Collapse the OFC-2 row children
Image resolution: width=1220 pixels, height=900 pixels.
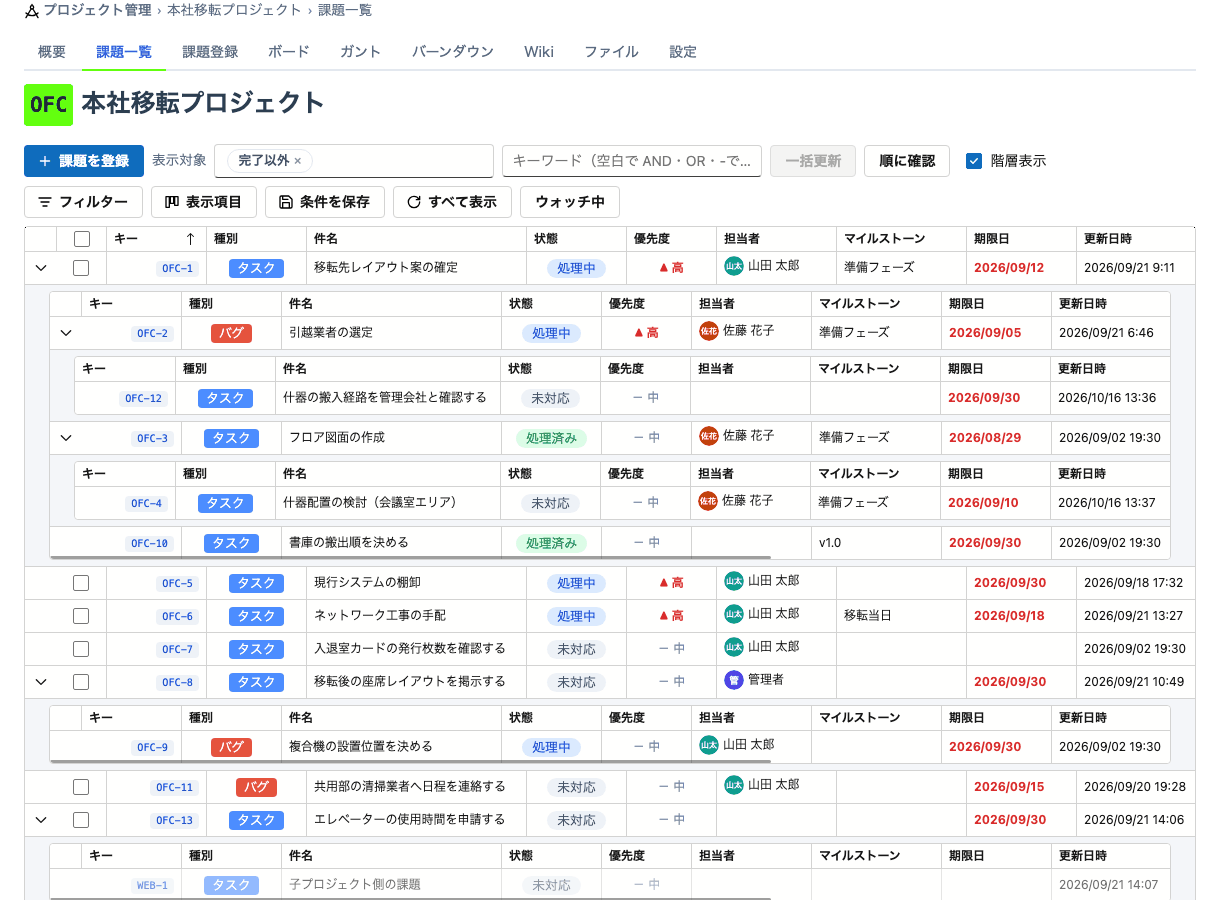[66, 333]
